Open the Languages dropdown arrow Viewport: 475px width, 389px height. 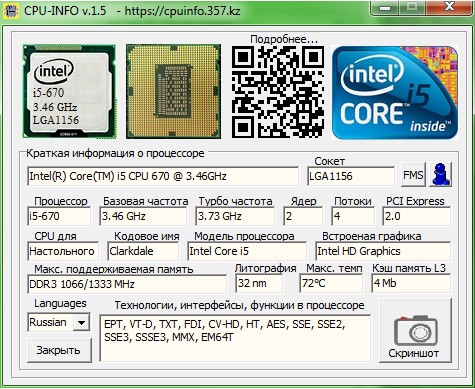(x=81, y=322)
